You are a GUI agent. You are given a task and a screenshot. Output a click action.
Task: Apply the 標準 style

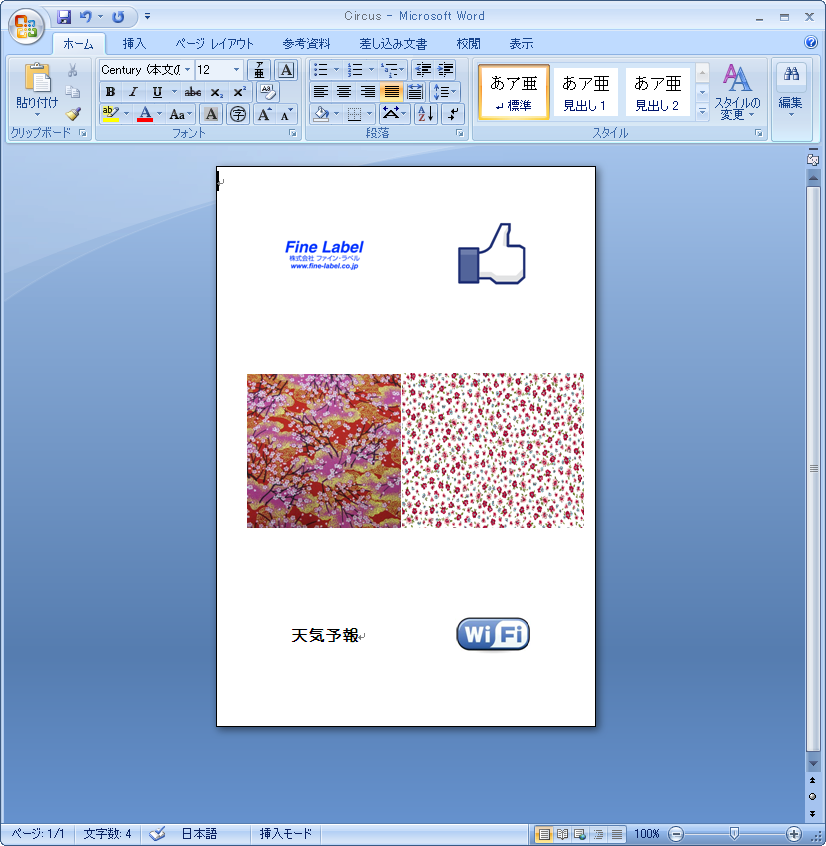click(x=514, y=92)
